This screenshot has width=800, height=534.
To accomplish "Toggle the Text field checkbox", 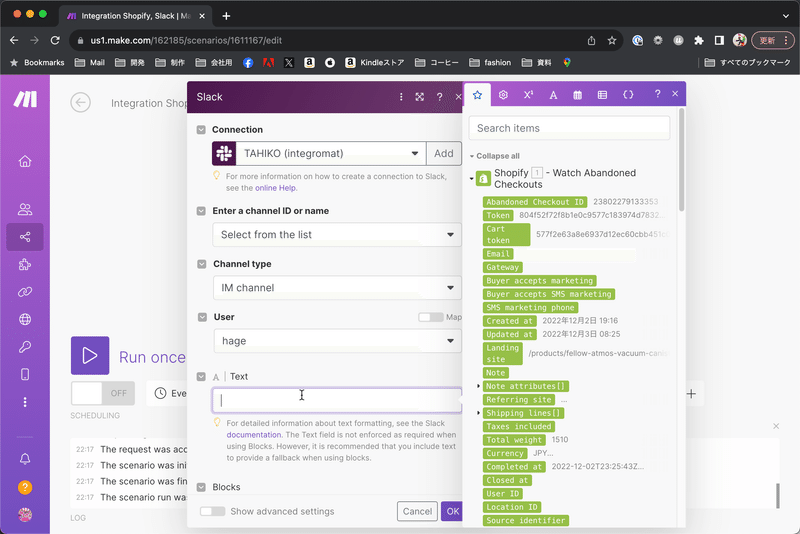I will (x=201, y=376).
